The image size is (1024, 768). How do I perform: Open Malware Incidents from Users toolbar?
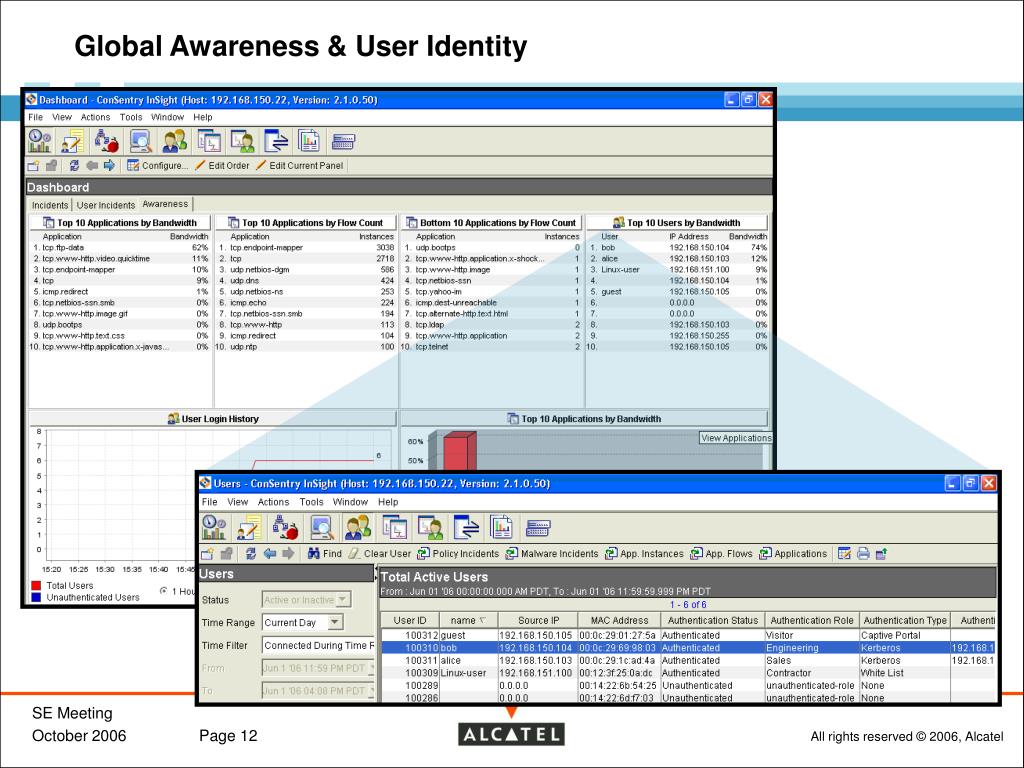[x=552, y=554]
